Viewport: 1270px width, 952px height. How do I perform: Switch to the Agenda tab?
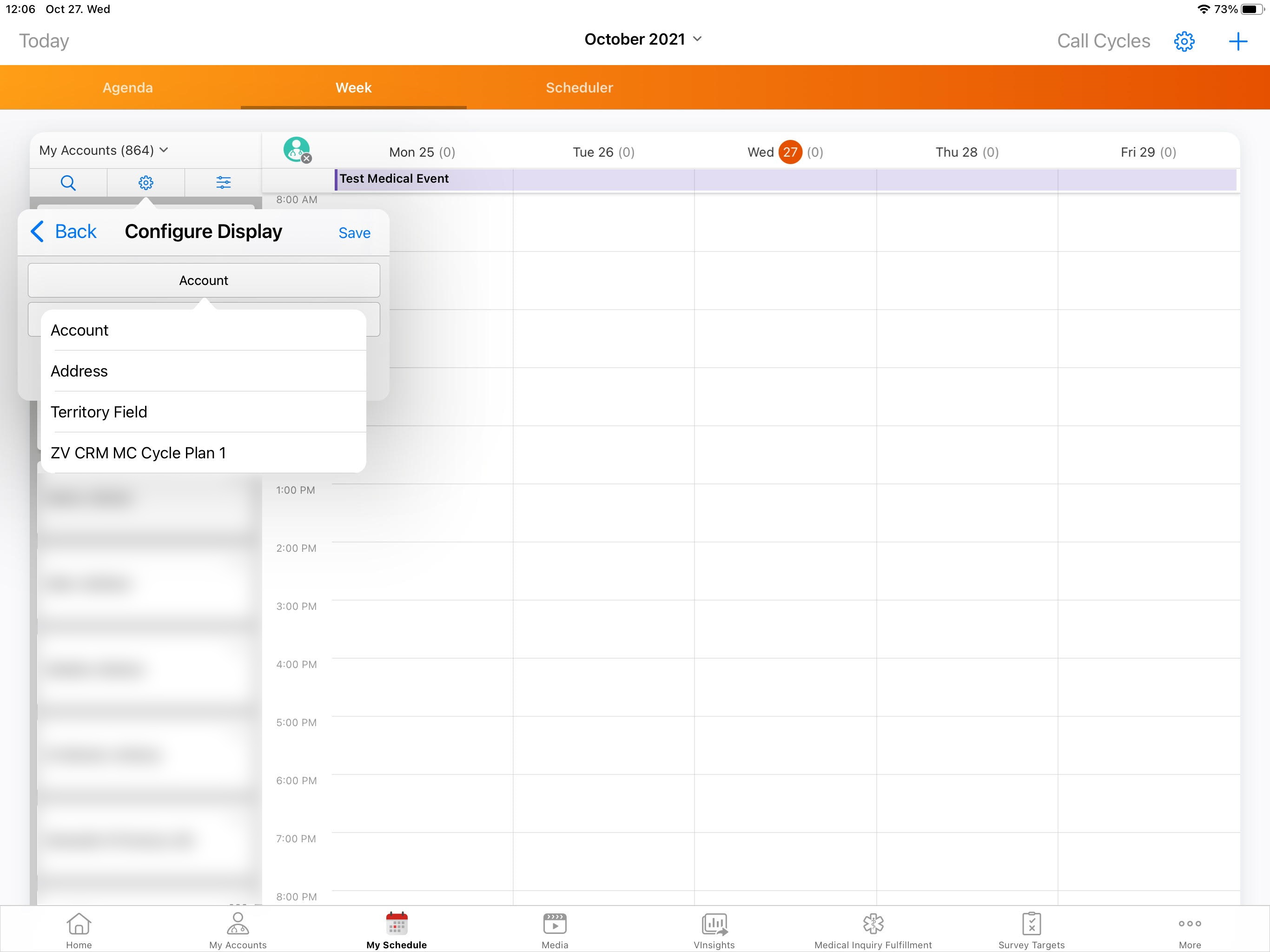coord(127,87)
